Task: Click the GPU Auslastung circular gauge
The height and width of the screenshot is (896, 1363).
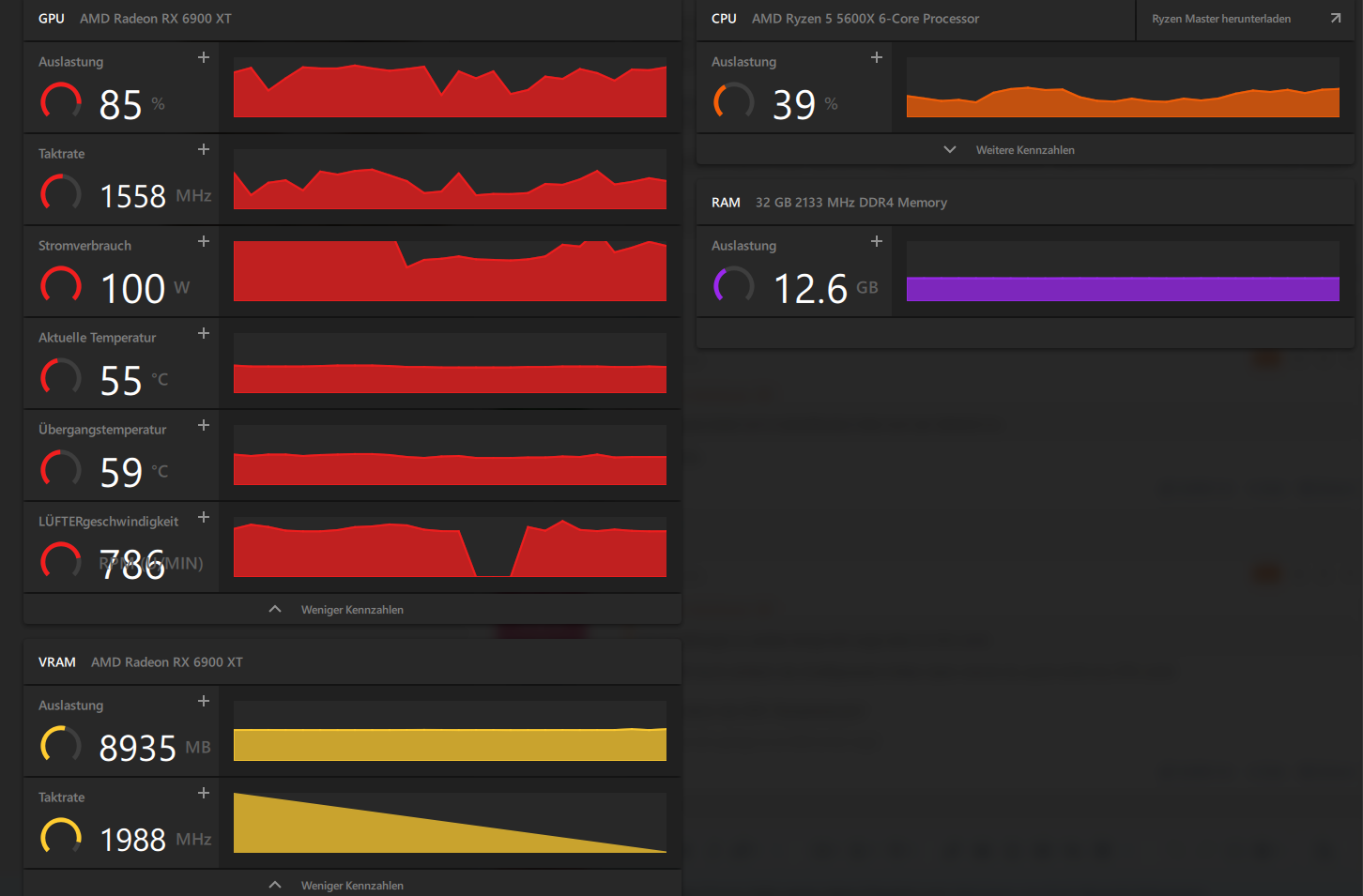Action: [x=61, y=101]
